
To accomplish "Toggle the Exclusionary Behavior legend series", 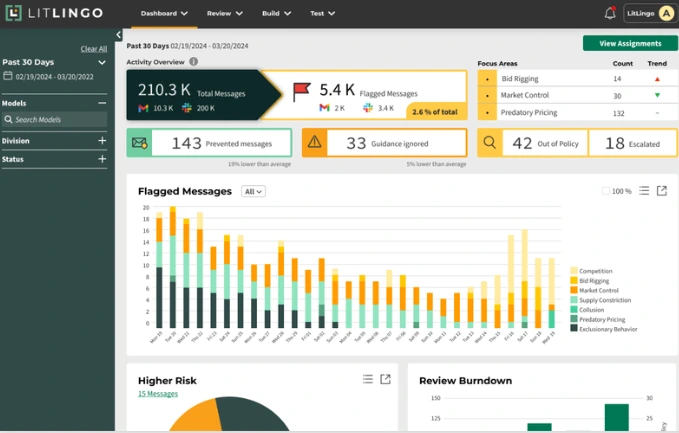I will (604, 329).
